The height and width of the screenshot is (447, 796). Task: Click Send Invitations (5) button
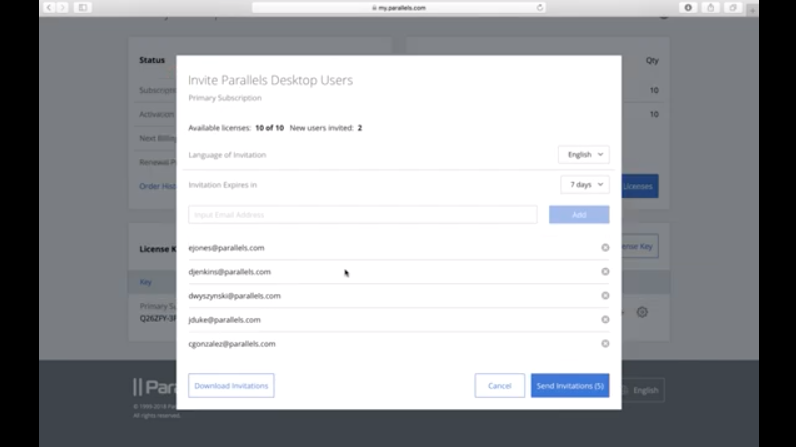(x=570, y=386)
